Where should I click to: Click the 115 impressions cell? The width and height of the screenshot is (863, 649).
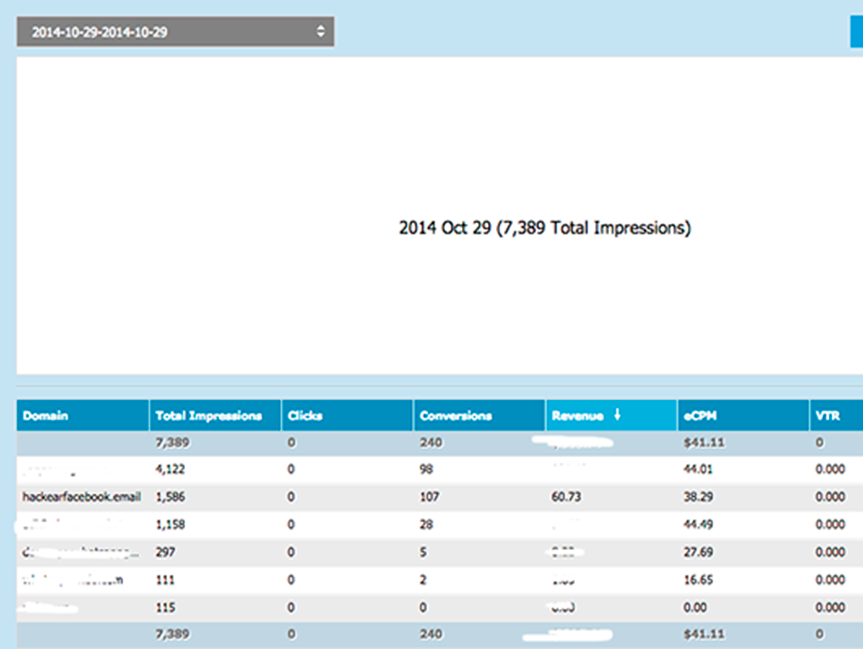165,608
